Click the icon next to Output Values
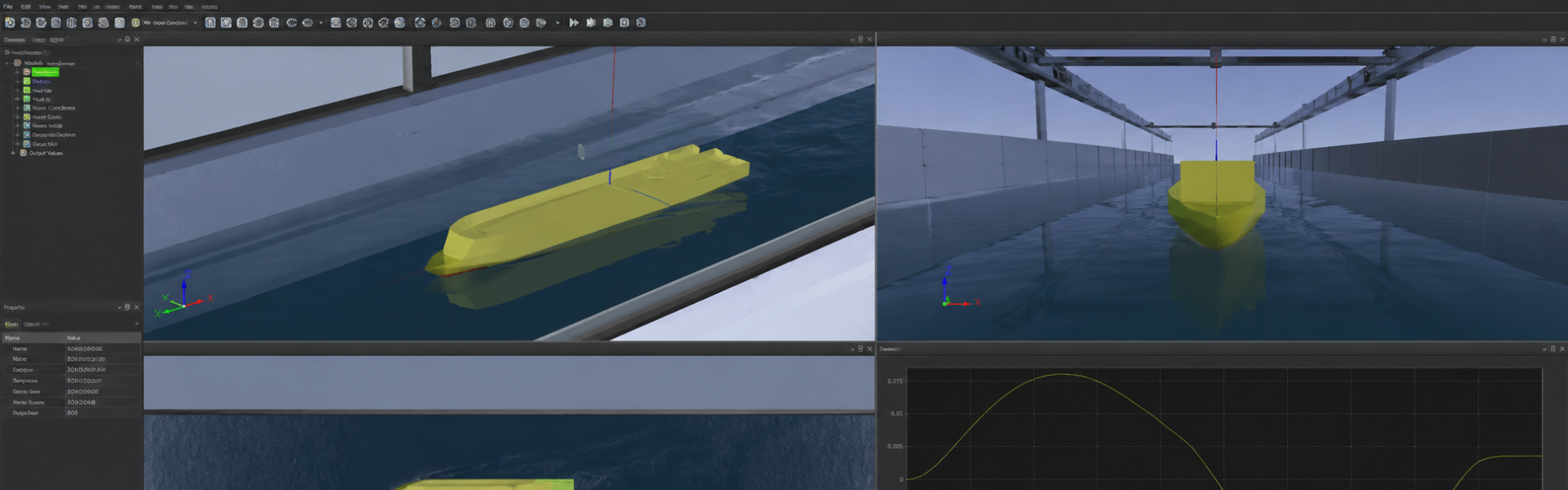The width and height of the screenshot is (1568, 490). point(23,153)
